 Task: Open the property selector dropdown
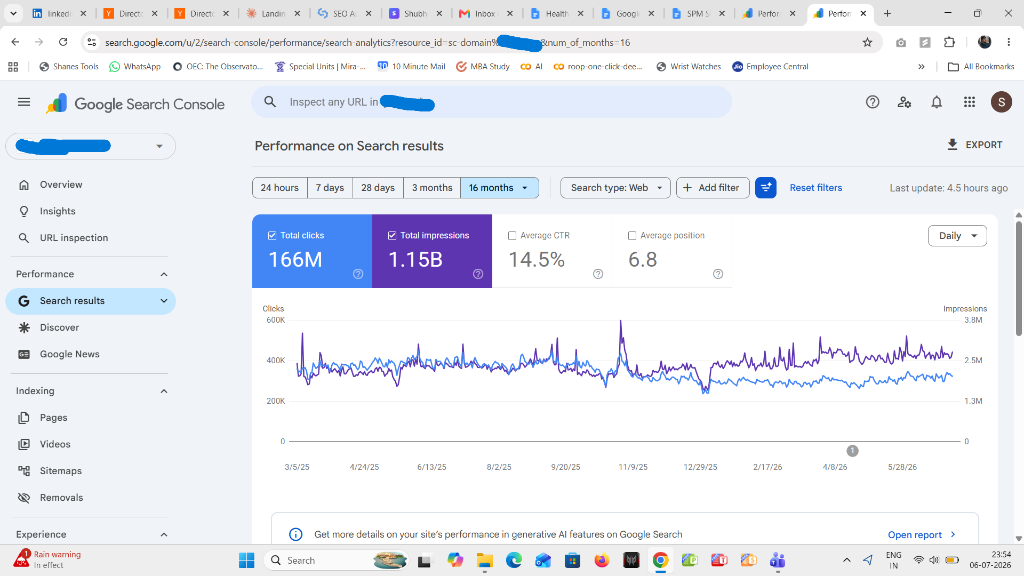[91, 146]
